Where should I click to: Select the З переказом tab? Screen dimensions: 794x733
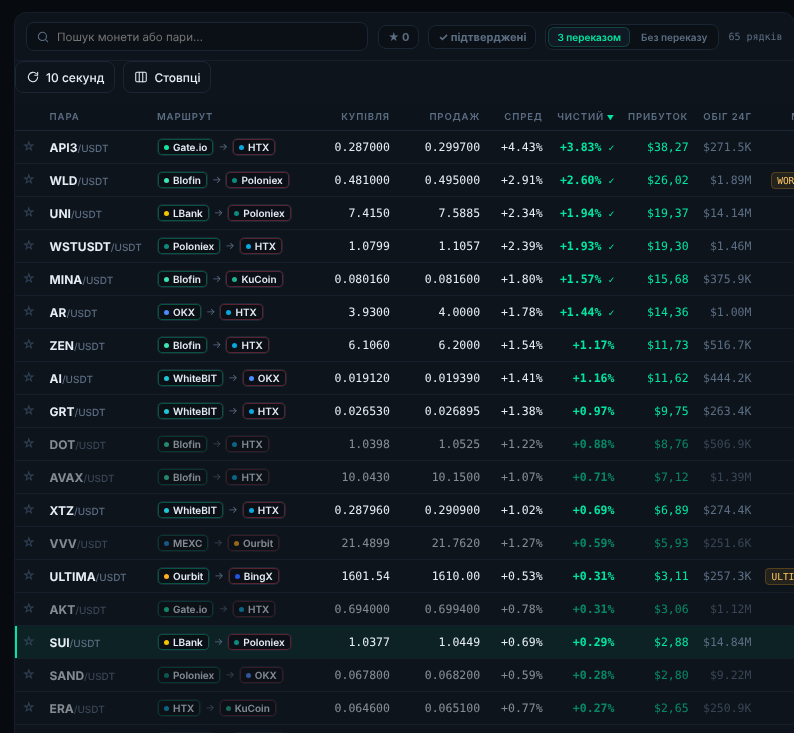[589, 37]
